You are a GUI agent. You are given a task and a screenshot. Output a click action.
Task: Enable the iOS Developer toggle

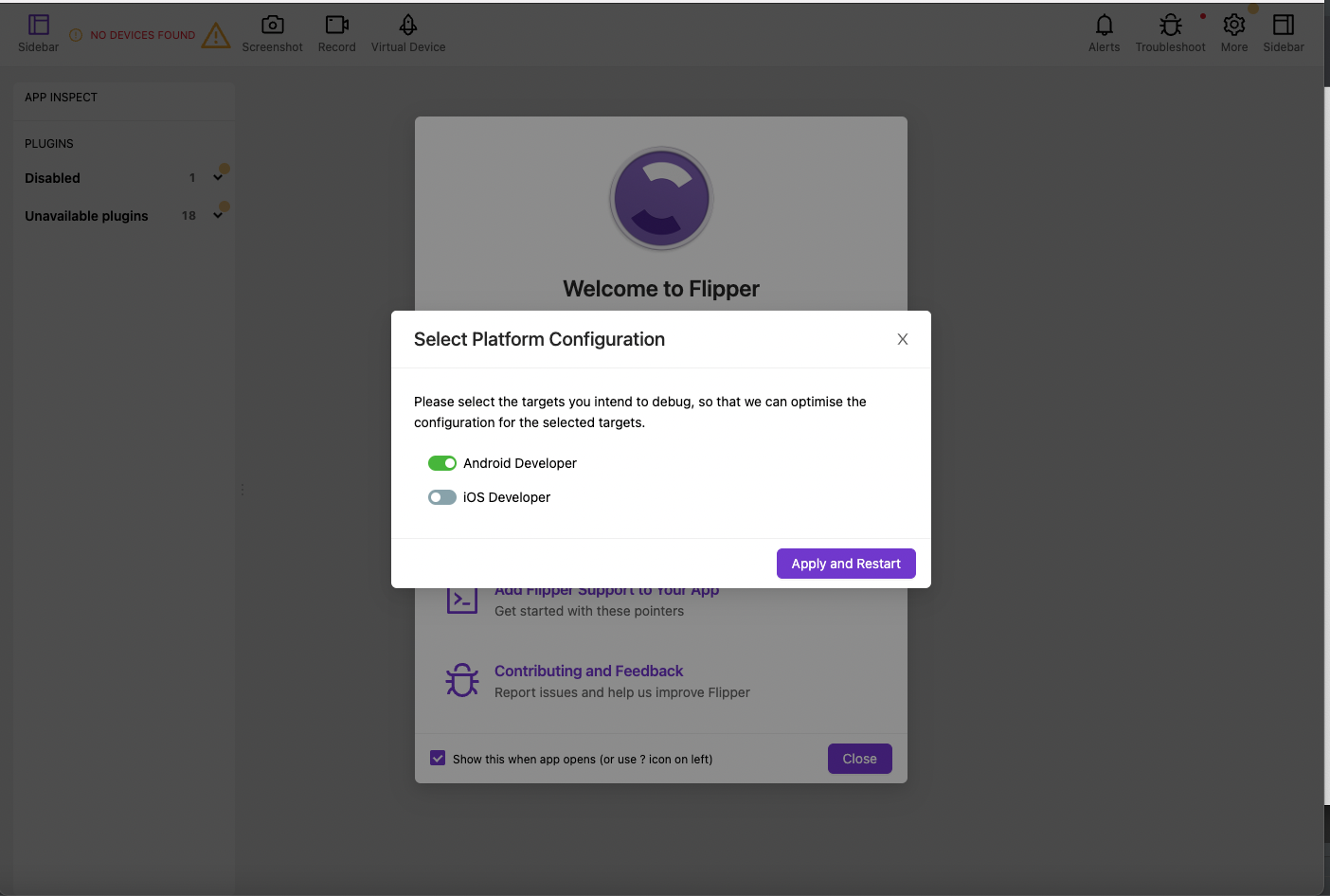tap(442, 497)
